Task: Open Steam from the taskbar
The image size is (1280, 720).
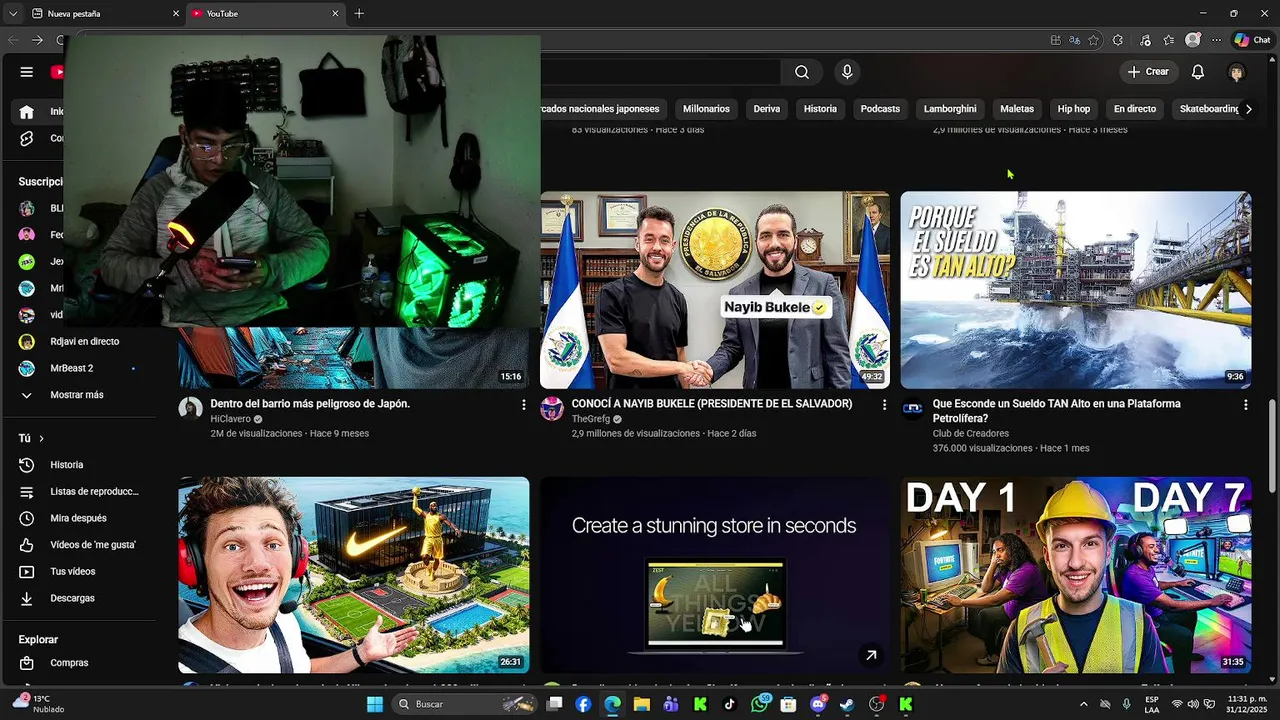Action: [x=847, y=704]
